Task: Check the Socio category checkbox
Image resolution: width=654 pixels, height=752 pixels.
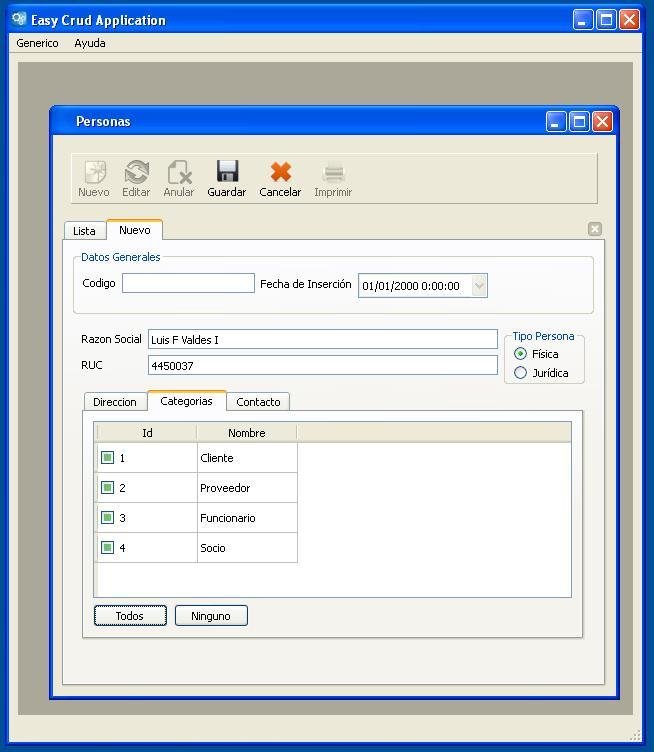Action: 107,547
